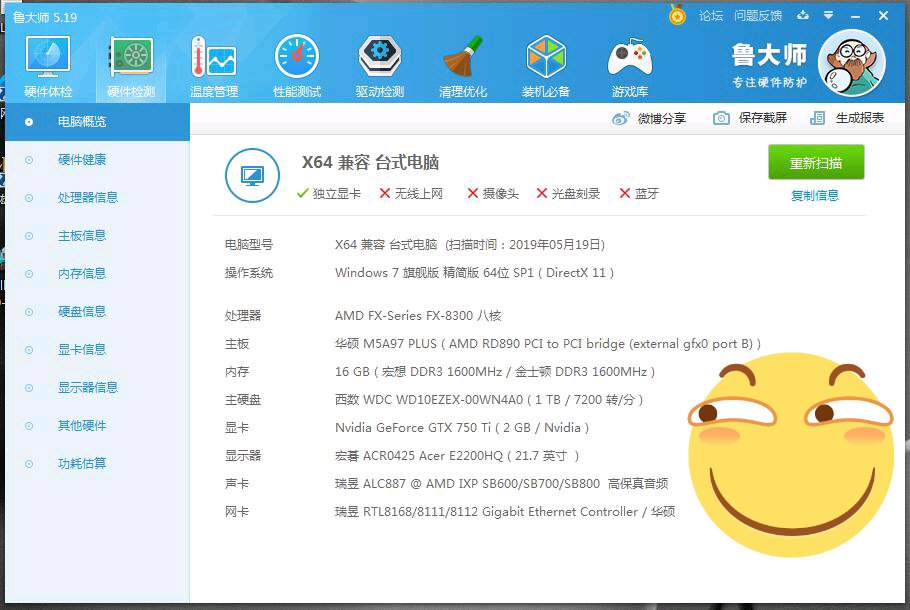Click the skin/shirt icon in title bar
This screenshot has width=910, height=610.
pyautogui.click(x=803, y=15)
